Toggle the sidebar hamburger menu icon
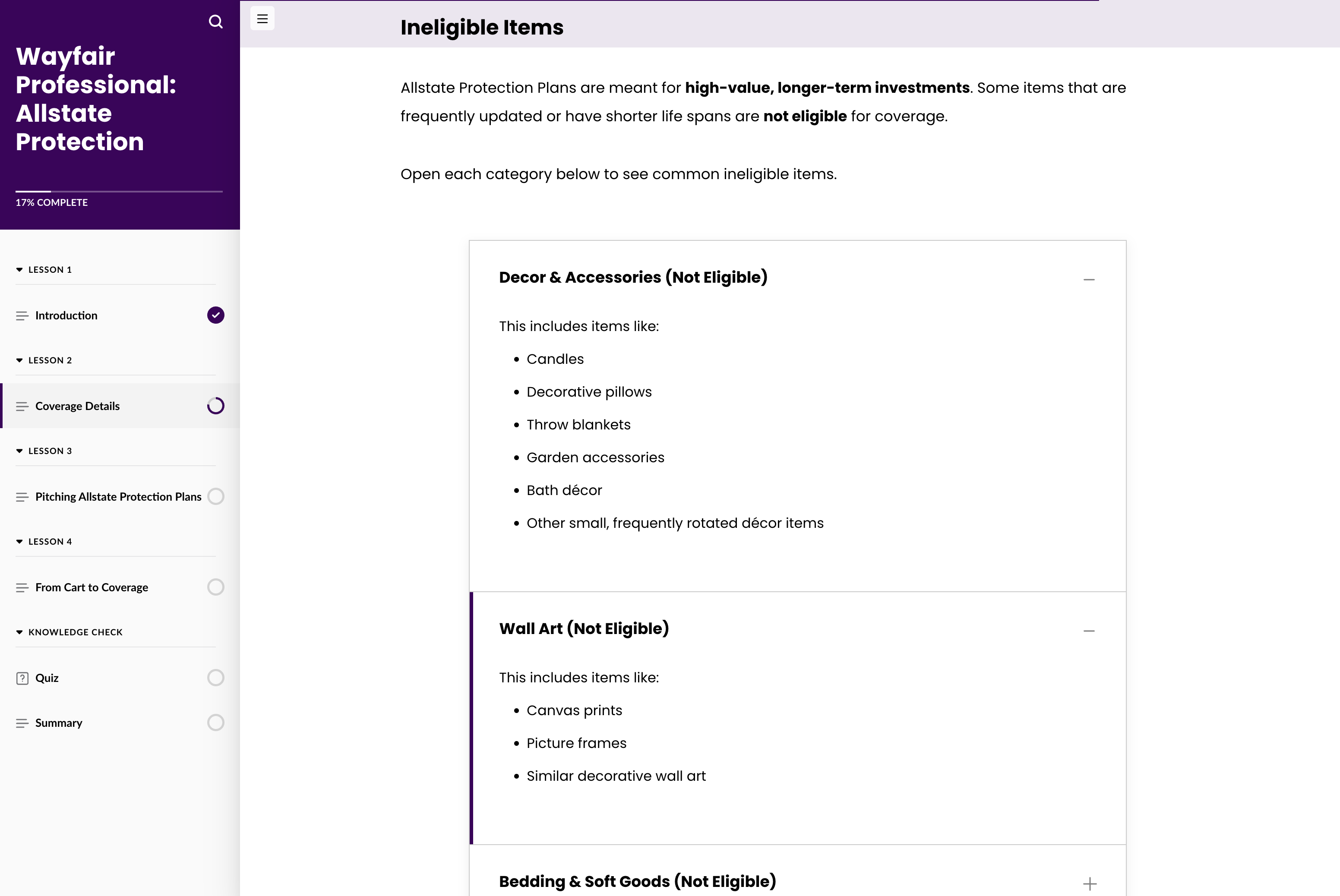1340x896 pixels. pyautogui.click(x=262, y=19)
